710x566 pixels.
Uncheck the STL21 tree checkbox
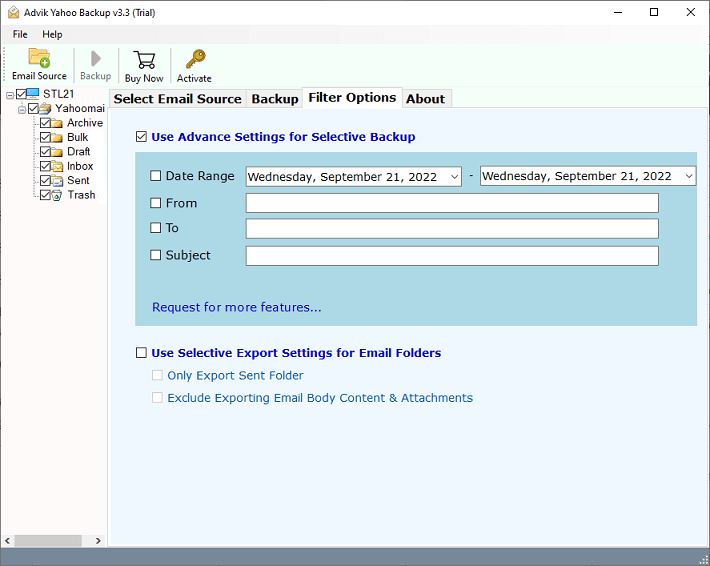click(21, 94)
